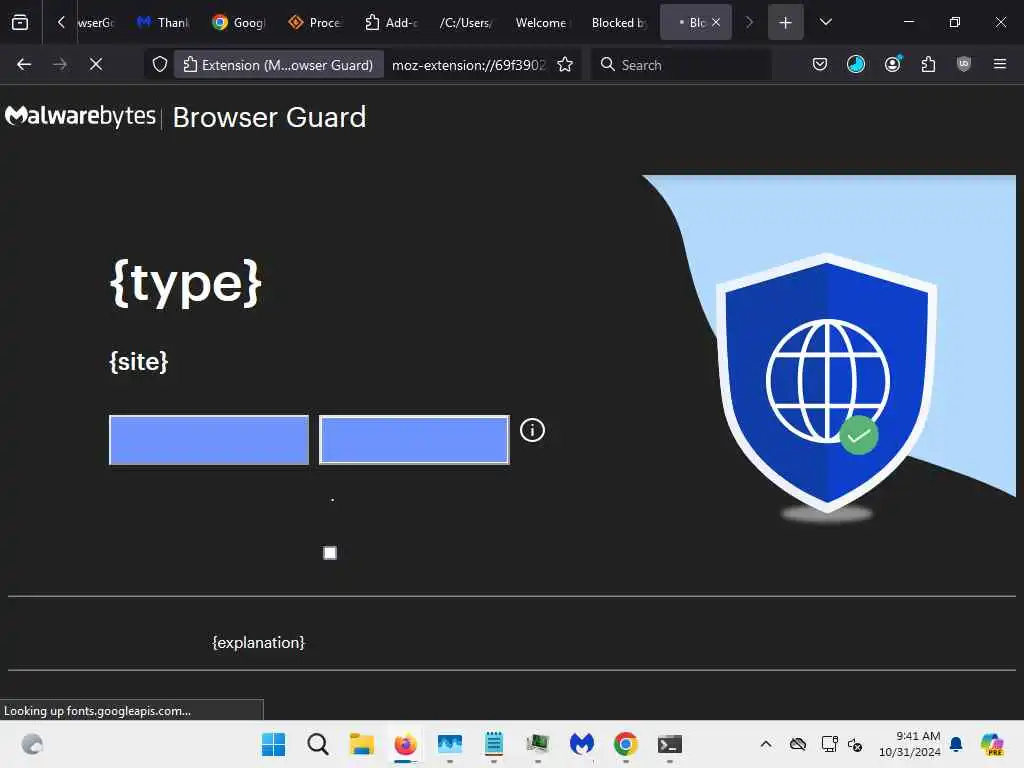Click the info circle icon beside the buttons
The width and height of the screenshot is (1024, 768).
[x=532, y=430]
